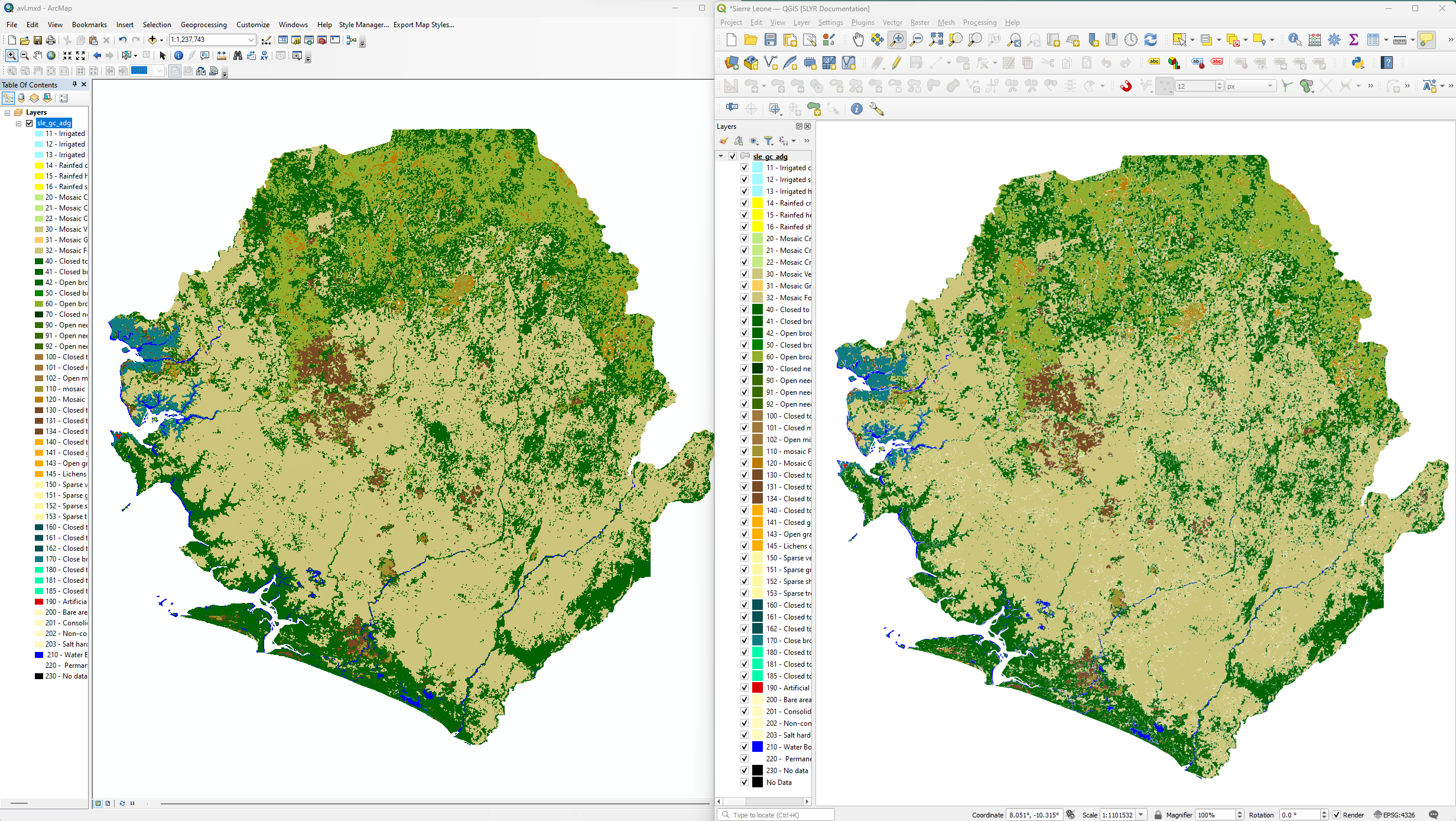Viewport: 1456px width, 821px height.
Task: Select ArcMap's Pan hand tool
Action: [x=38, y=55]
